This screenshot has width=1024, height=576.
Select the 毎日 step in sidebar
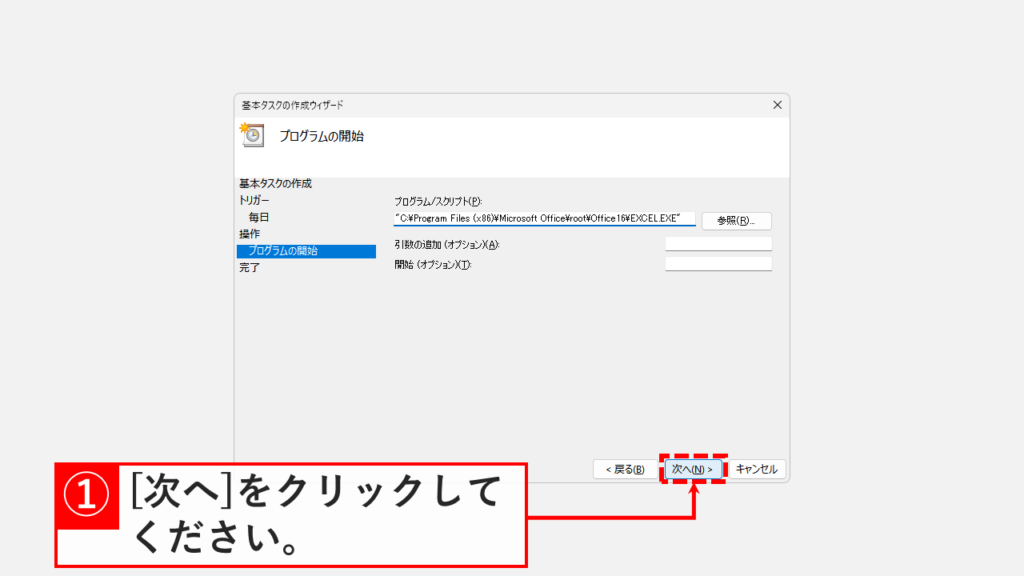point(259,217)
